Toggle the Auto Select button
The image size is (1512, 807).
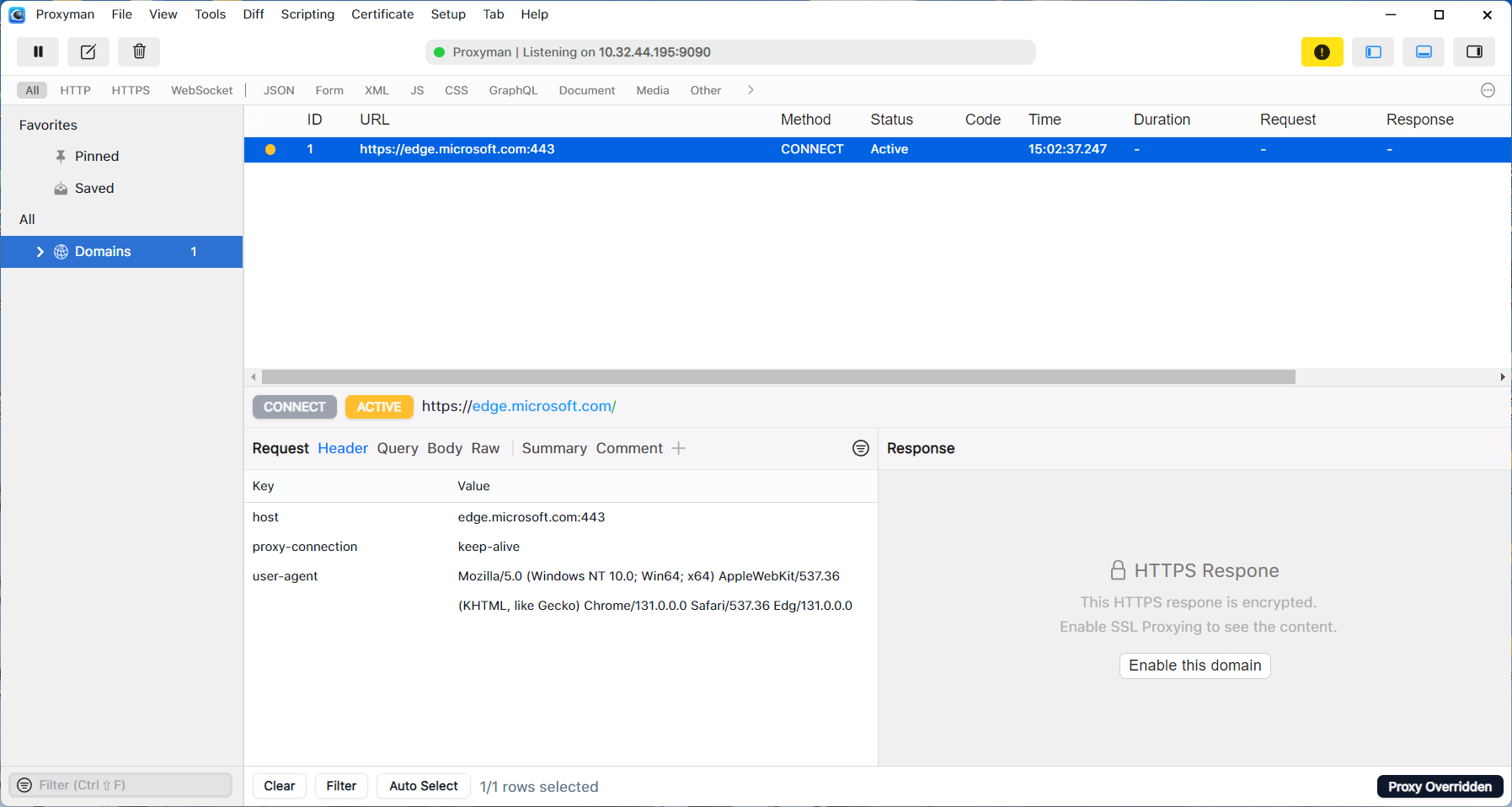point(424,786)
